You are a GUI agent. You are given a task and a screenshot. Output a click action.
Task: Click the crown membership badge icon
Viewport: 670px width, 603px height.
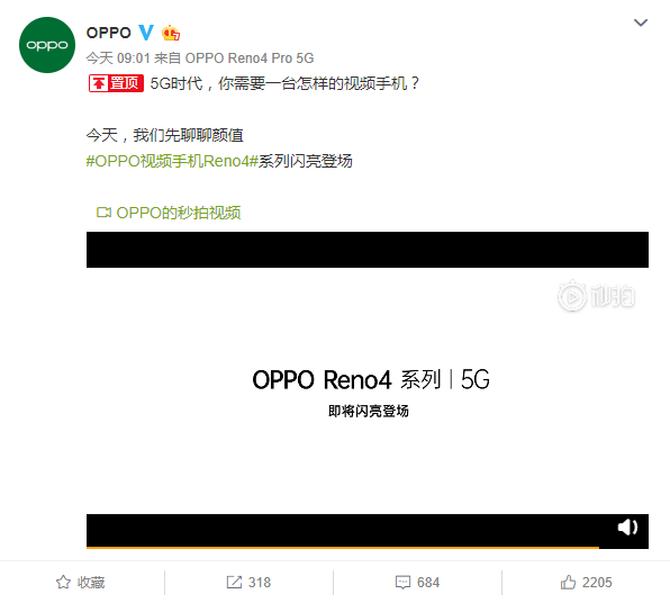[x=170, y=33]
